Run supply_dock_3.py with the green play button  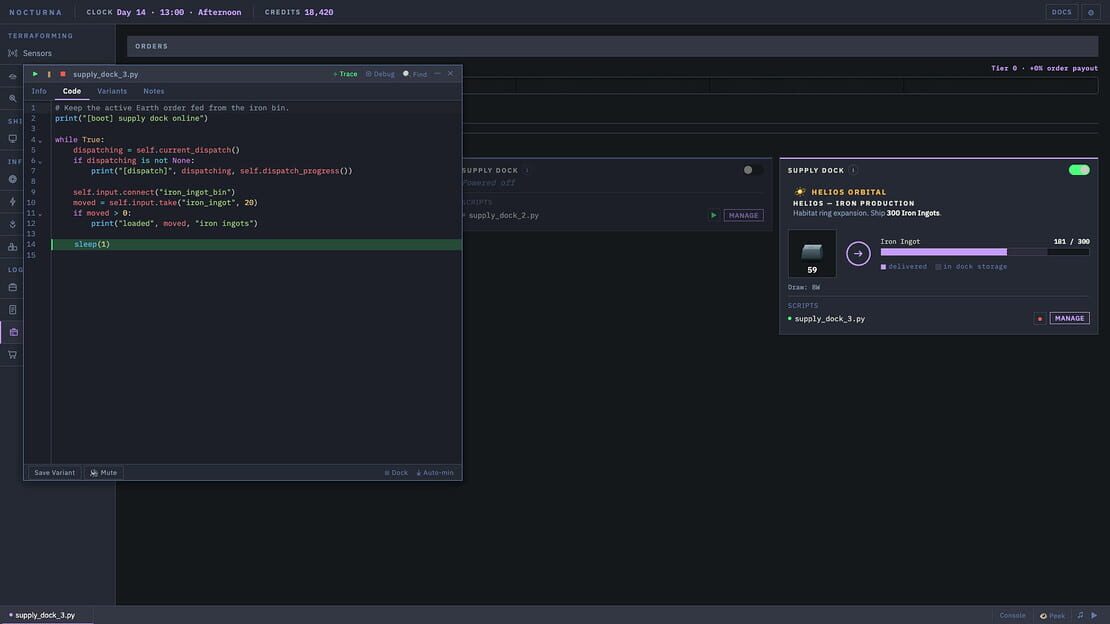[35, 74]
